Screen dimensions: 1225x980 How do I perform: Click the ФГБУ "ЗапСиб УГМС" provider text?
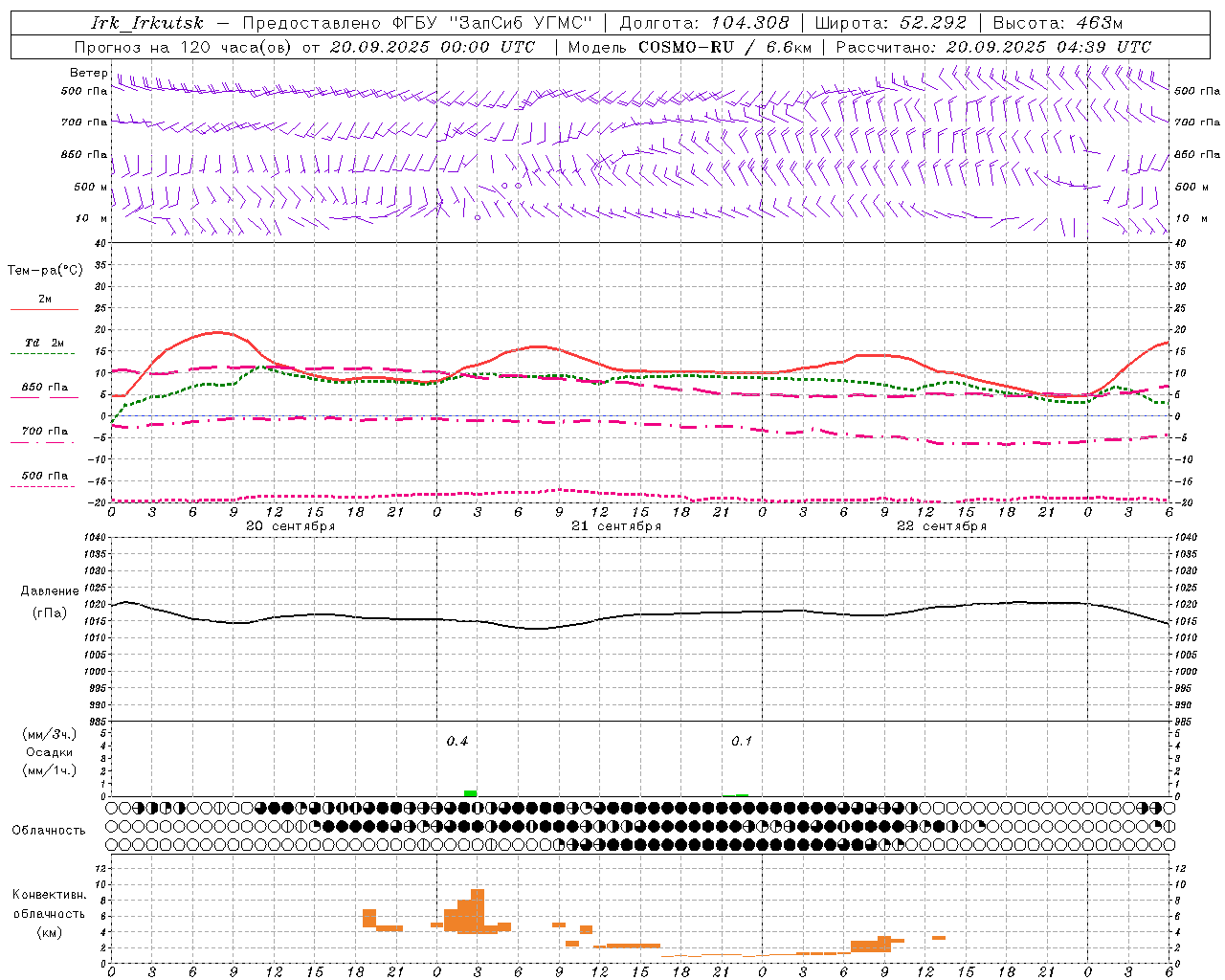point(493,23)
